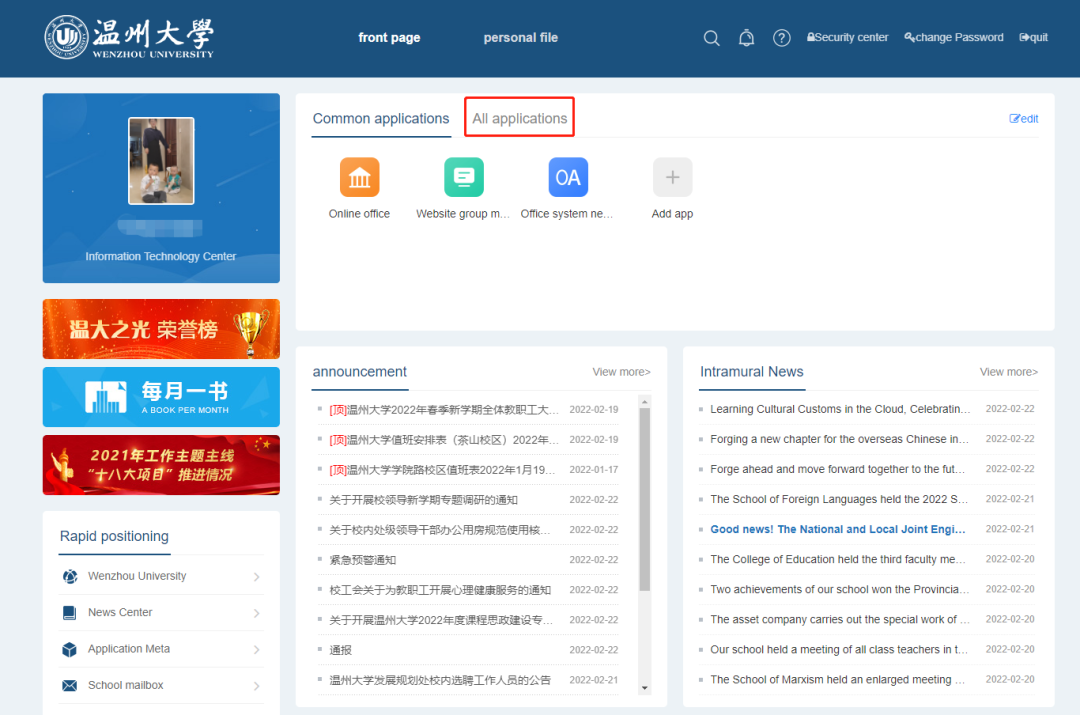Click the help question mark icon
1080x715 pixels.
782,38
